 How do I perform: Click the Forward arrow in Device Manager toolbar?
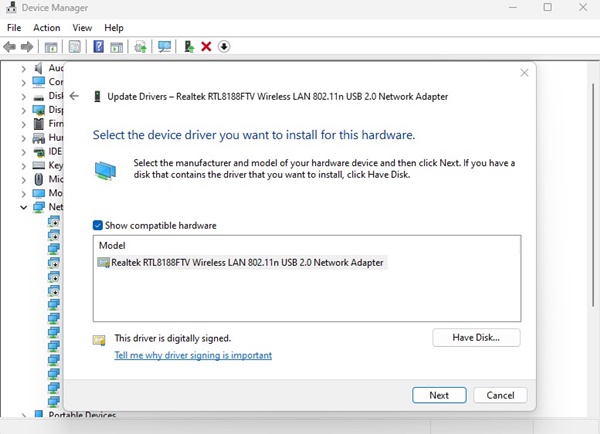(x=27, y=47)
